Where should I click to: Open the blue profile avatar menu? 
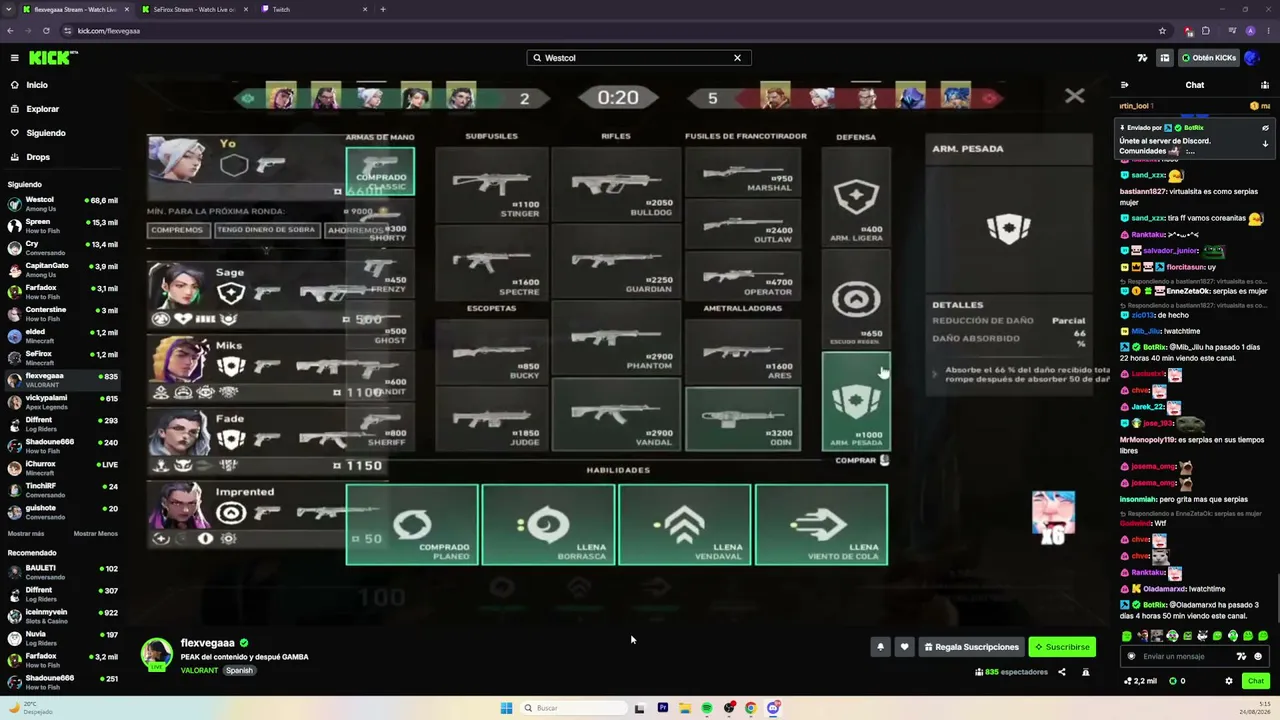pyautogui.click(x=1252, y=58)
